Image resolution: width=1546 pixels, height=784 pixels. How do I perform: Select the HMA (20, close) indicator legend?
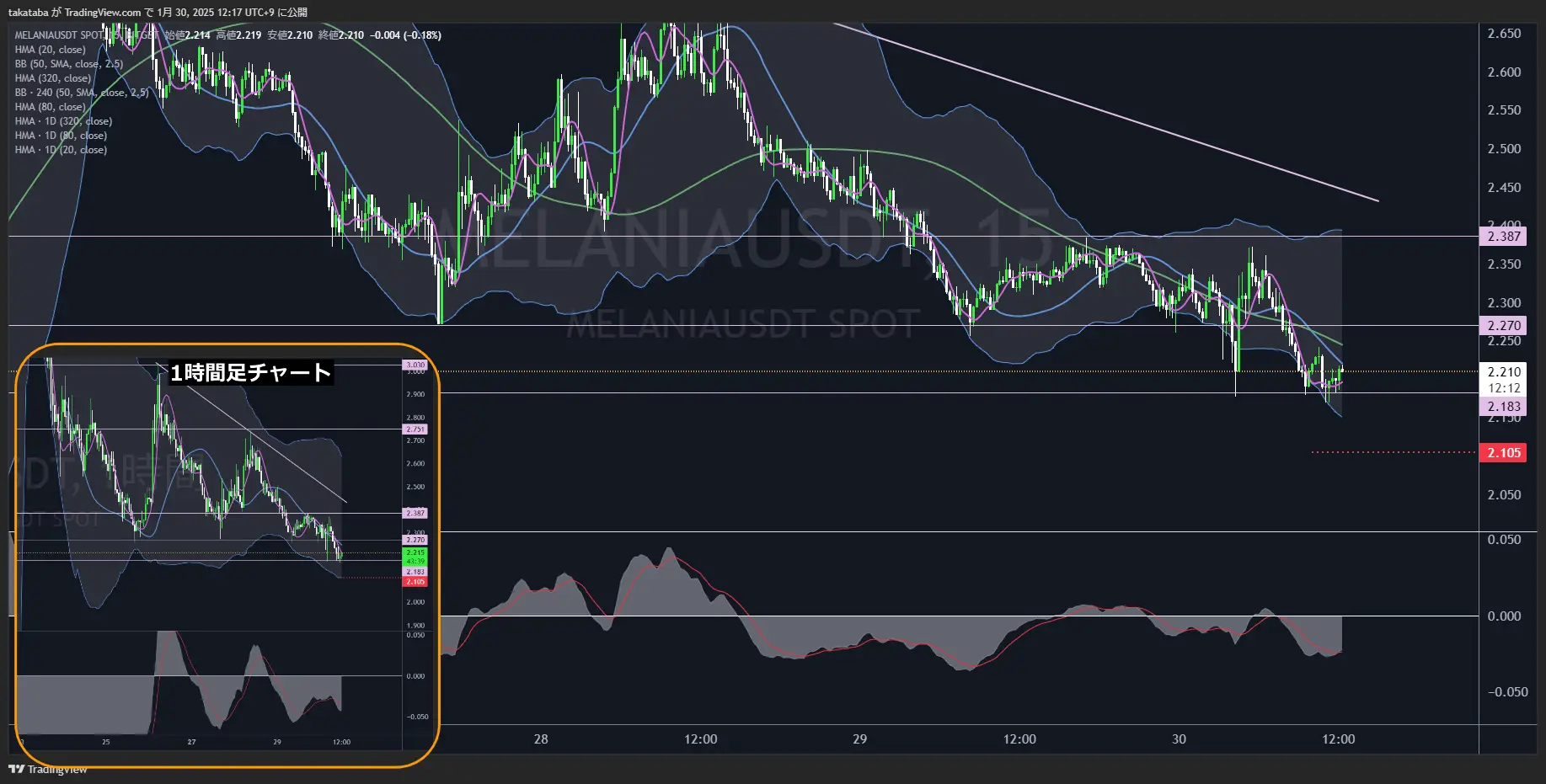coord(50,50)
